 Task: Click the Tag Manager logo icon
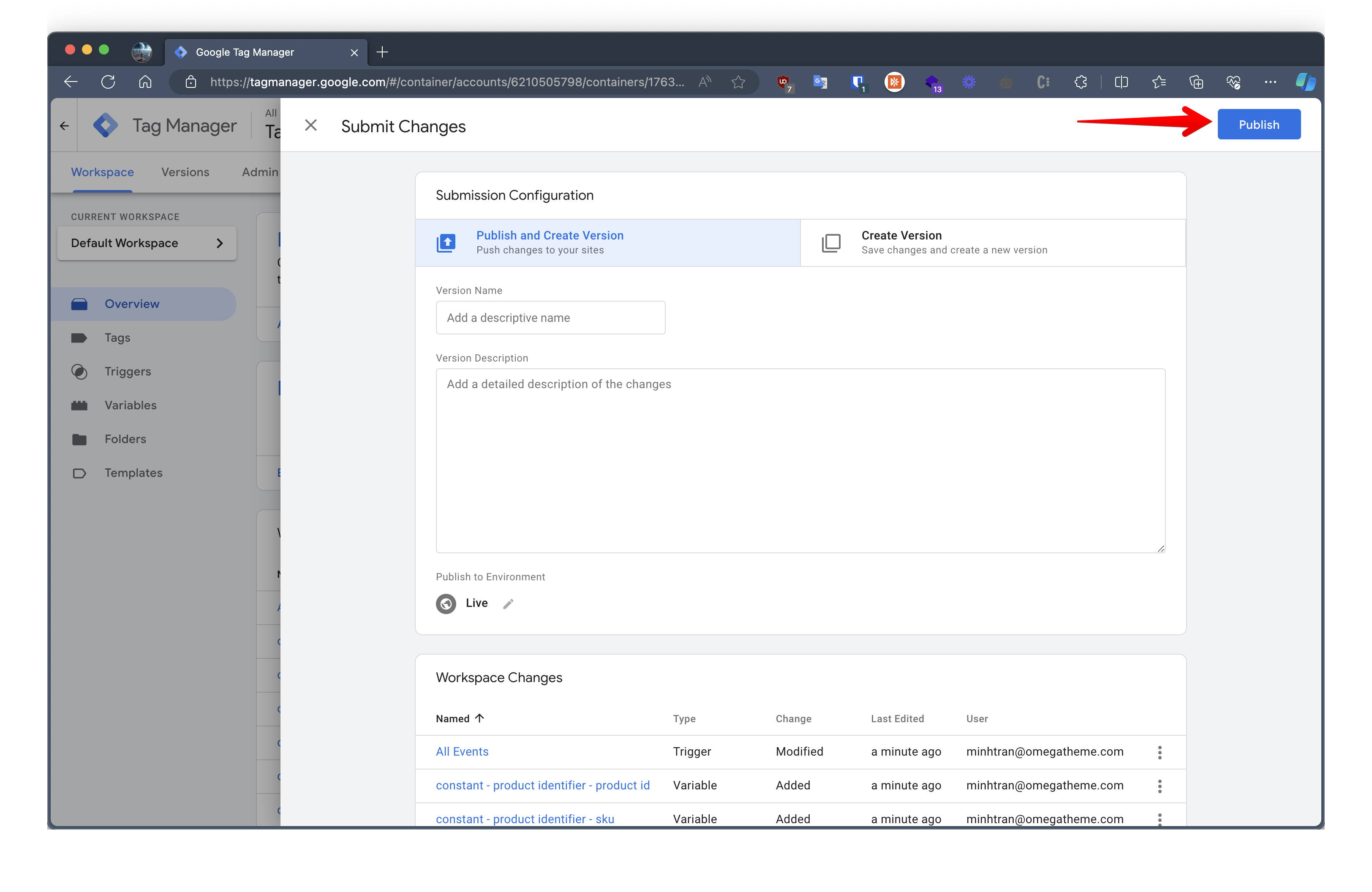(106, 125)
